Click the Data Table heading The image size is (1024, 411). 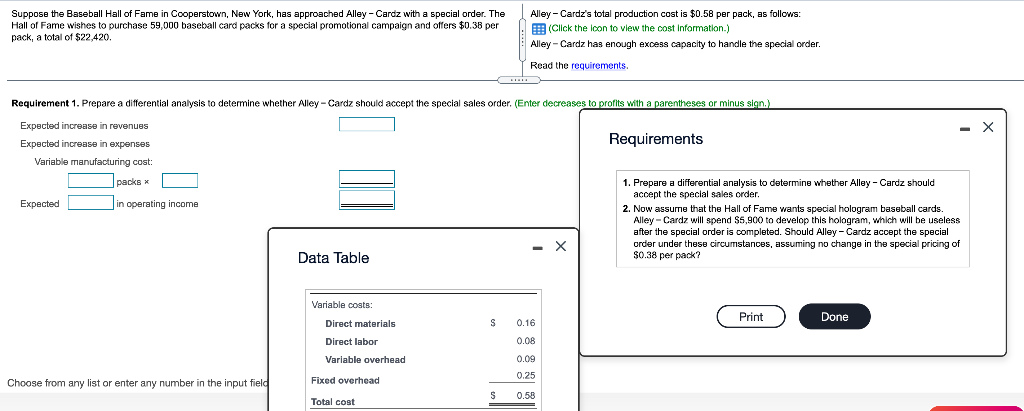click(x=333, y=258)
